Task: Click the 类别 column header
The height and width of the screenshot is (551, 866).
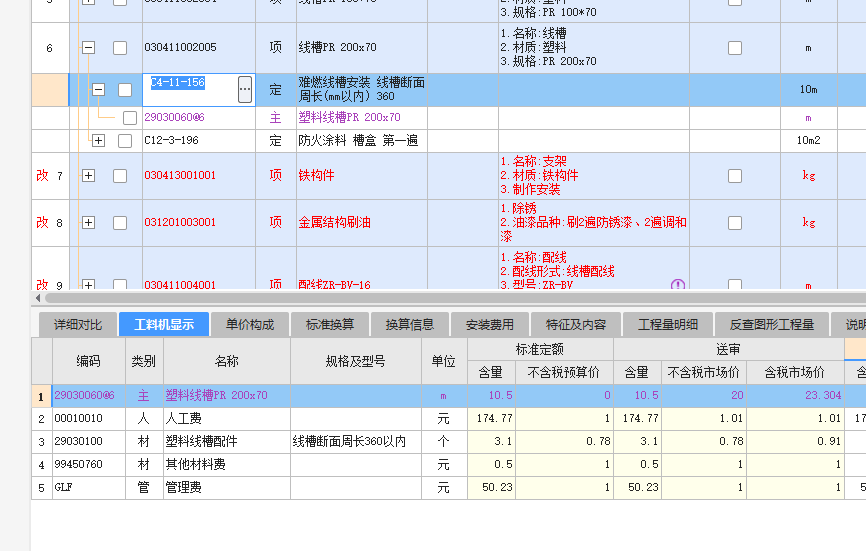Action: click(144, 361)
